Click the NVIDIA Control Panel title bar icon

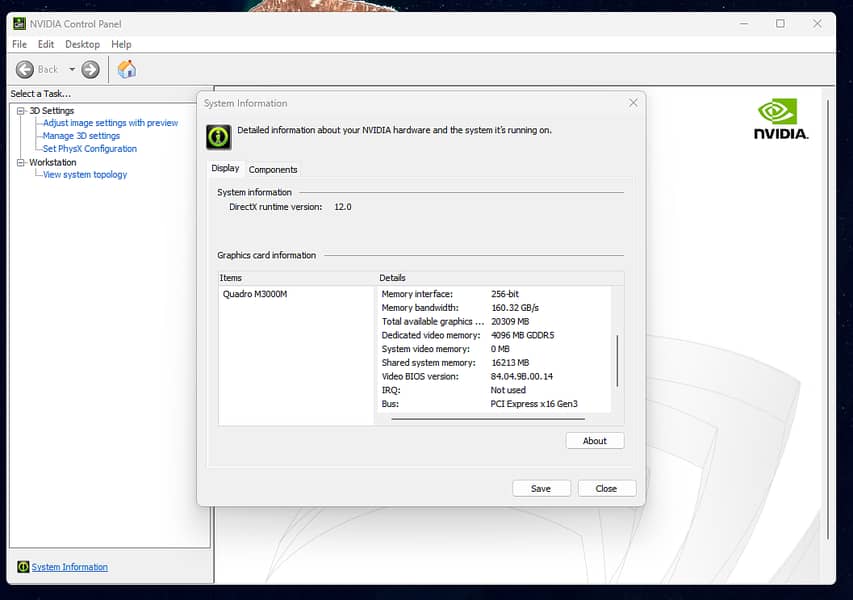pyautogui.click(x=19, y=23)
